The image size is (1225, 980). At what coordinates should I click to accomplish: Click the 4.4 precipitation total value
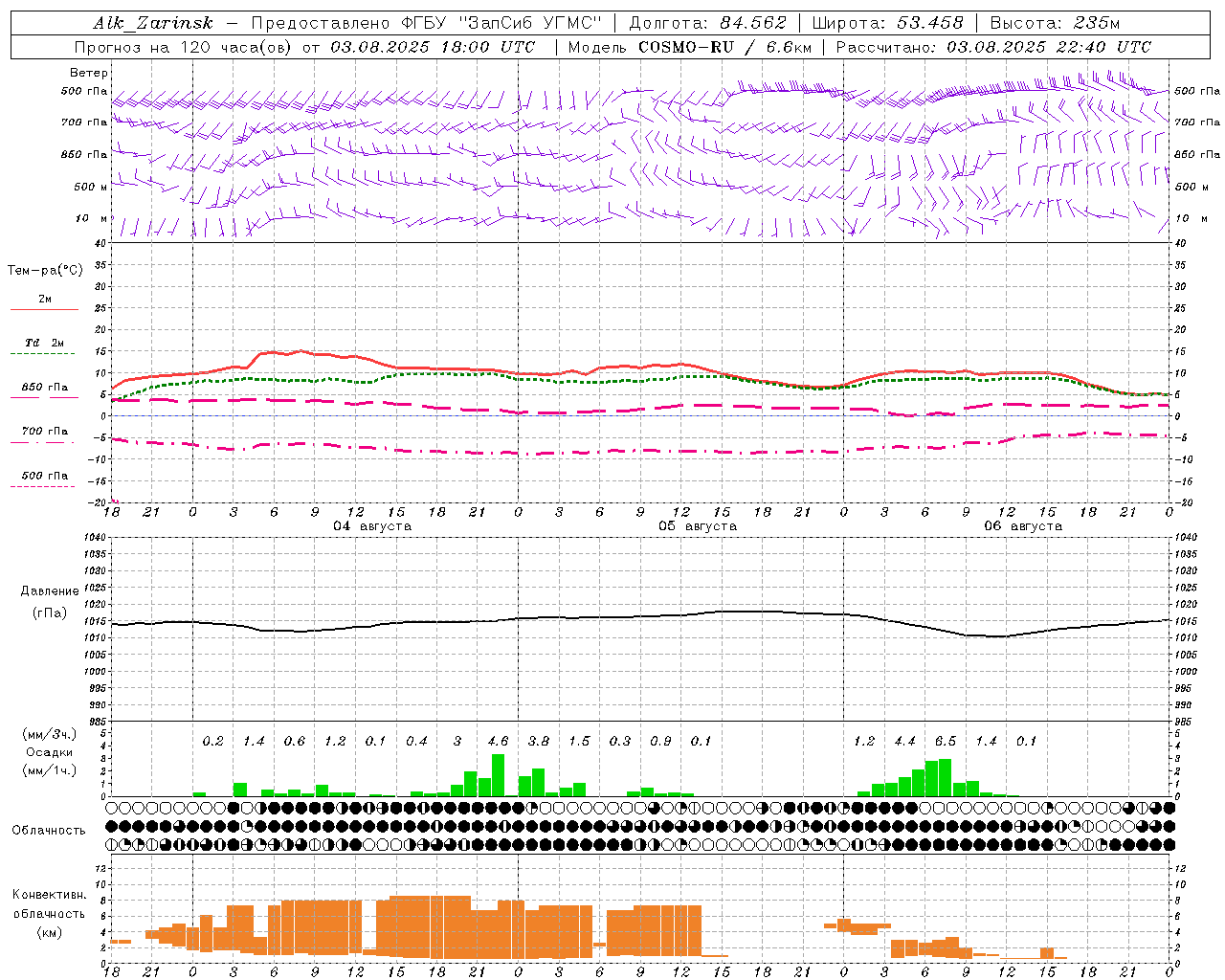(904, 742)
